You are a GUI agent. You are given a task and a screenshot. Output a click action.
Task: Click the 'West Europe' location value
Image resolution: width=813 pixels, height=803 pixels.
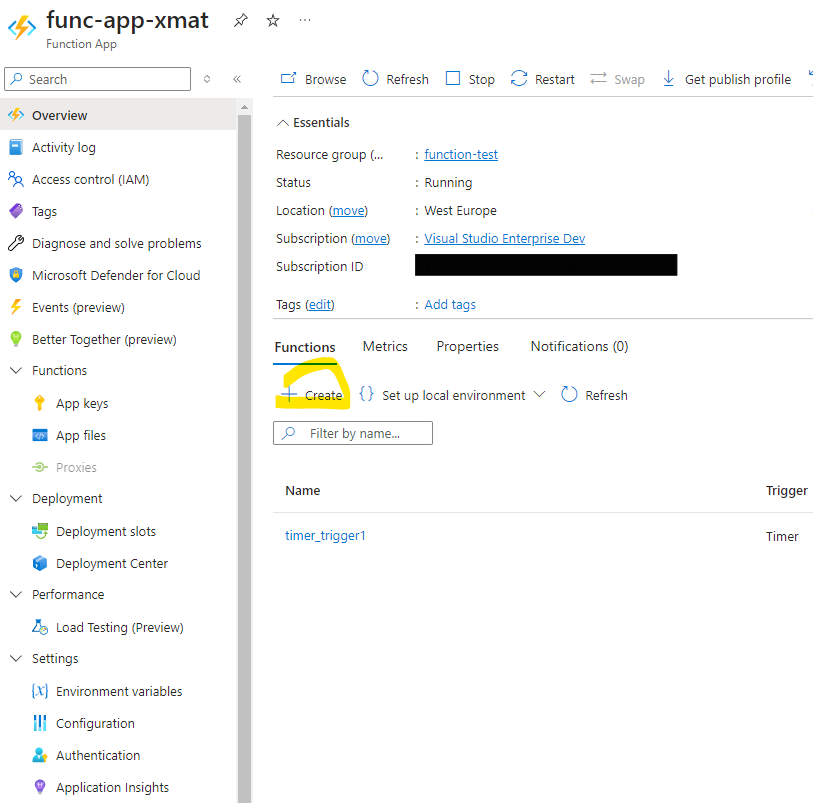(x=460, y=210)
